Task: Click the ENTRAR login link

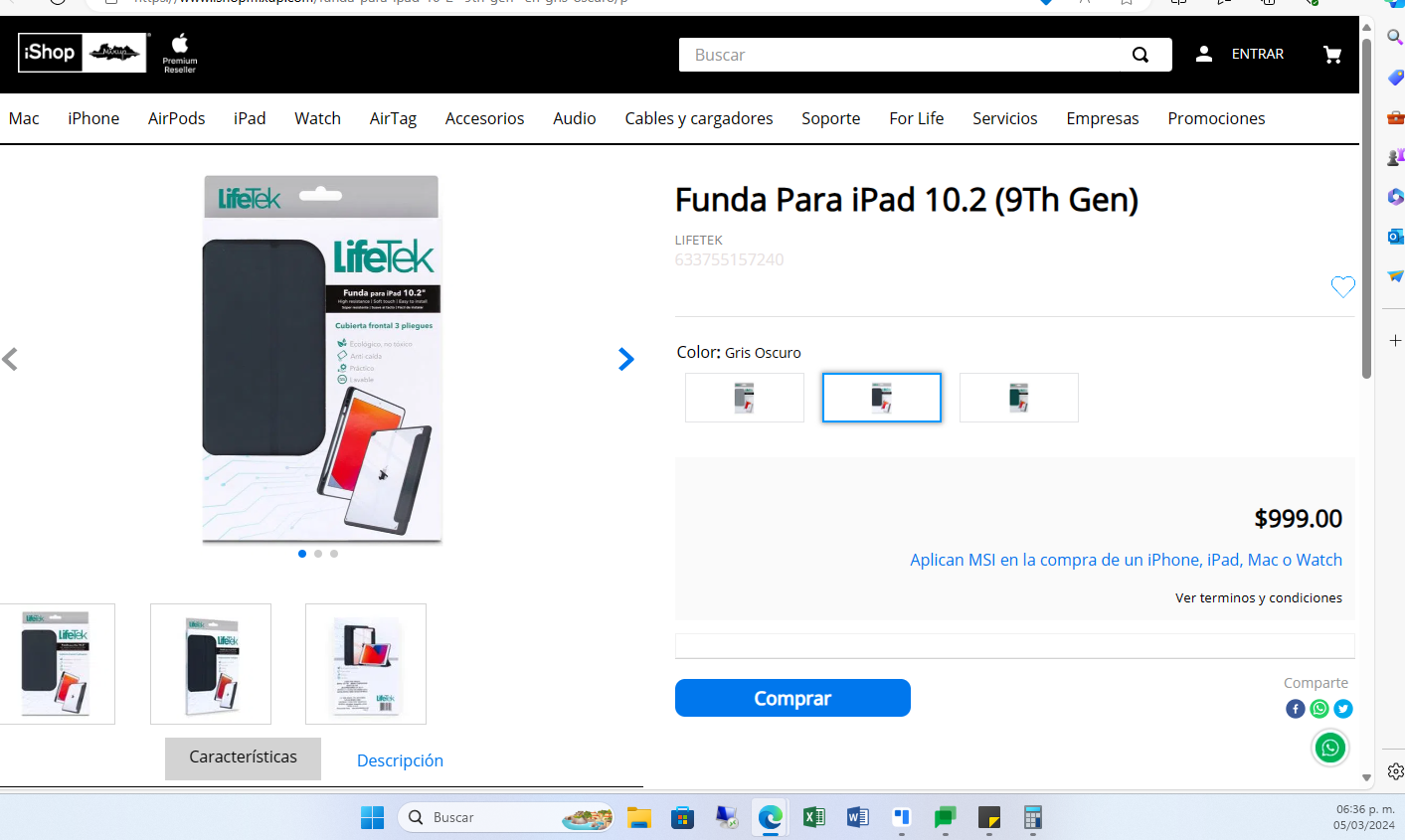Action: [1257, 54]
